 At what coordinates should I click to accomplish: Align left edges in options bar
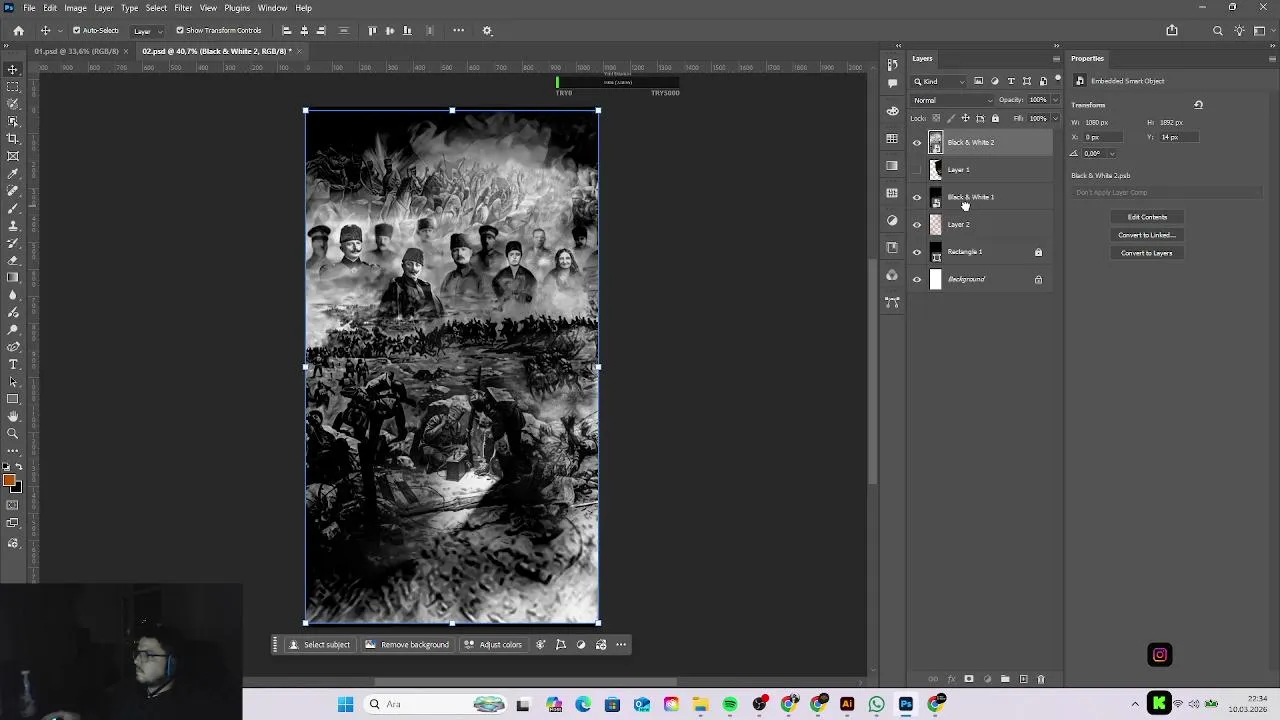[x=287, y=30]
